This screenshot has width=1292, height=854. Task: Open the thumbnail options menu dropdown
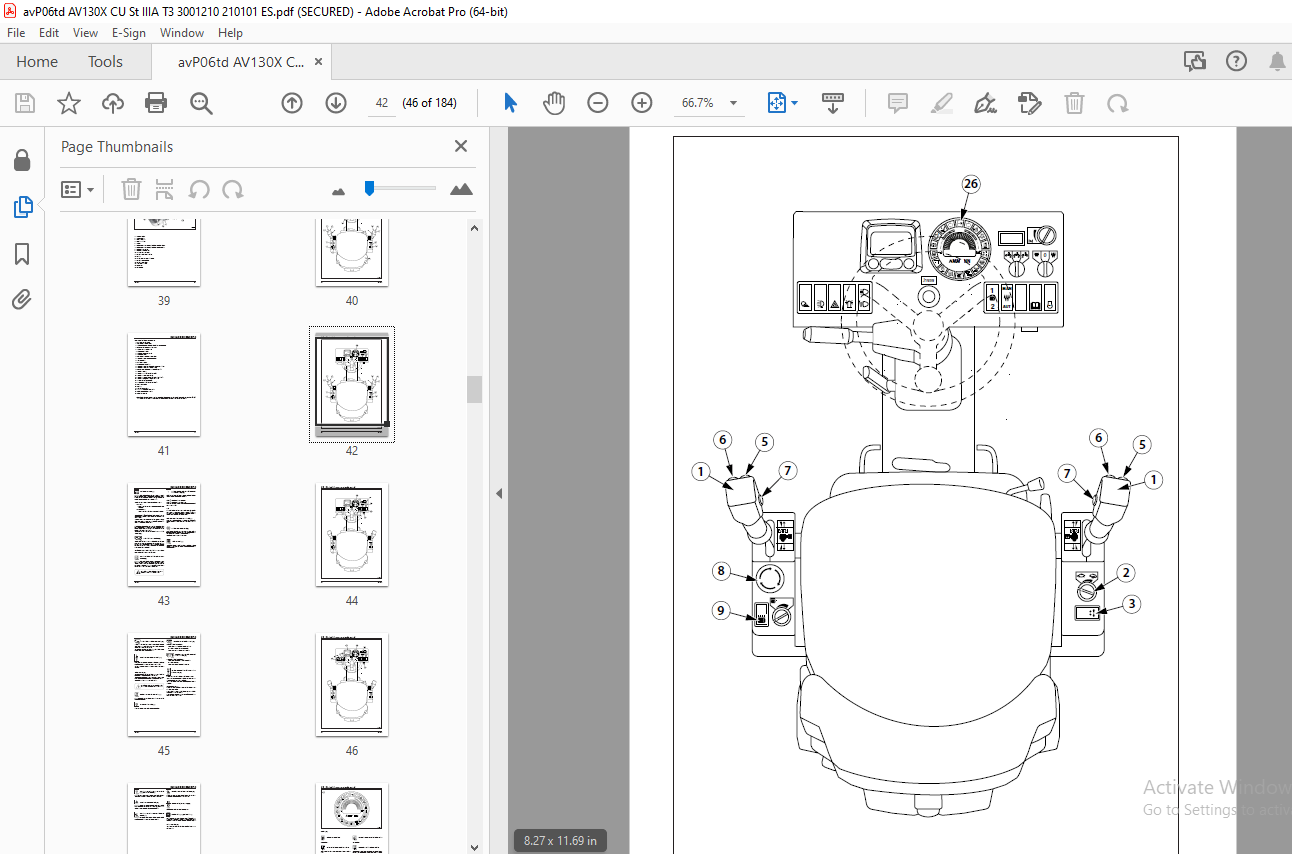[x=78, y=189]
